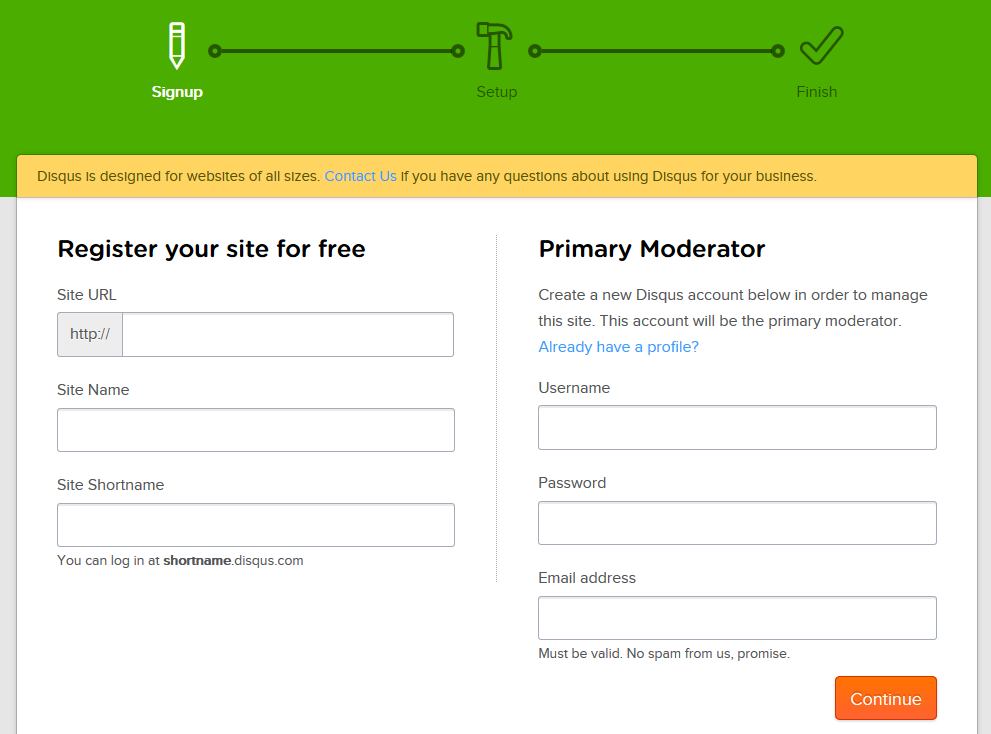Click the 'Register your site for free' heading
The height and width of the screenshot is (734, 991).
tap(211, 249)
